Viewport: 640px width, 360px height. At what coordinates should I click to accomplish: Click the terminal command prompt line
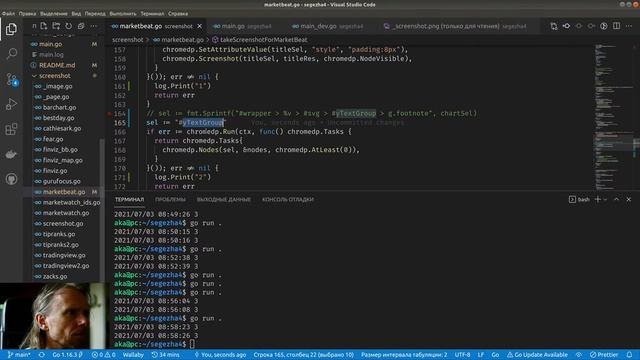(x=155, y=344)
